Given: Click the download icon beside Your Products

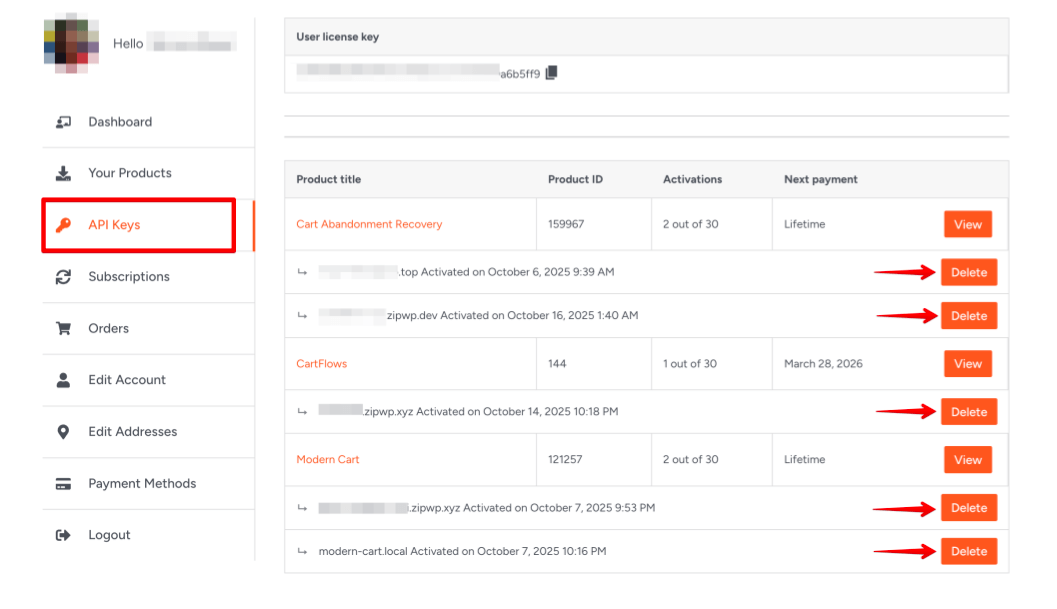Looking at the screenshot, I should [64, 173].
